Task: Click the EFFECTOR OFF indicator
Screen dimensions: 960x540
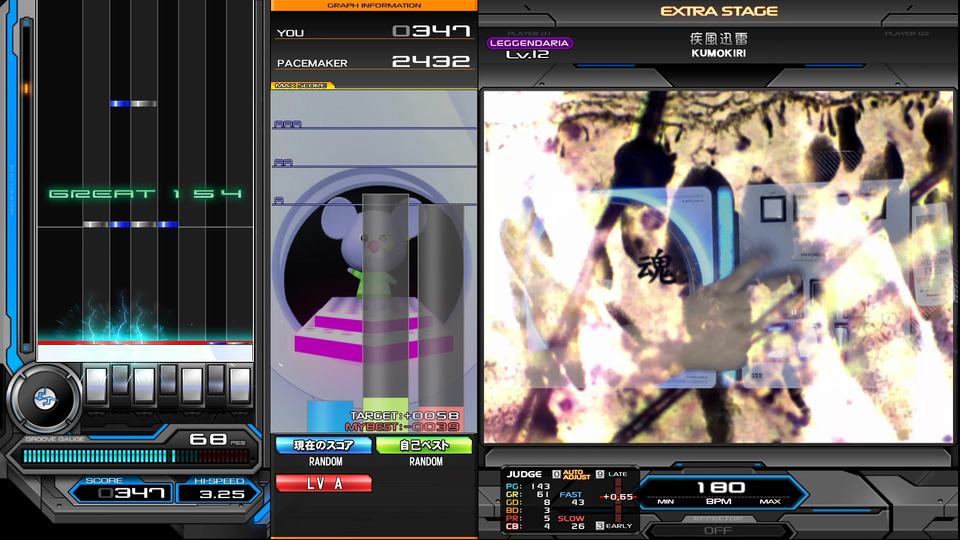Action: coord(718,525)
